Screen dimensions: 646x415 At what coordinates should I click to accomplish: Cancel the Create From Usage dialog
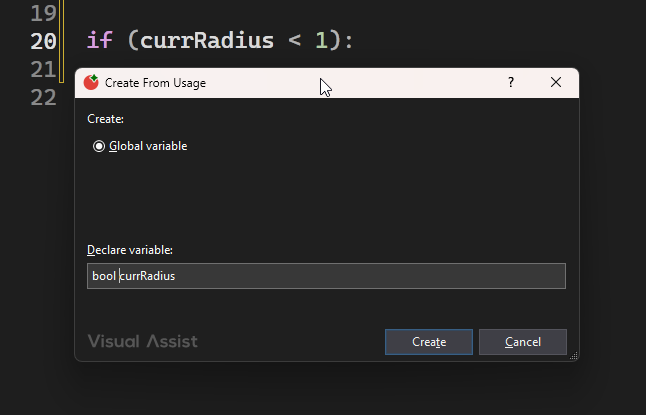pos(523,342)
